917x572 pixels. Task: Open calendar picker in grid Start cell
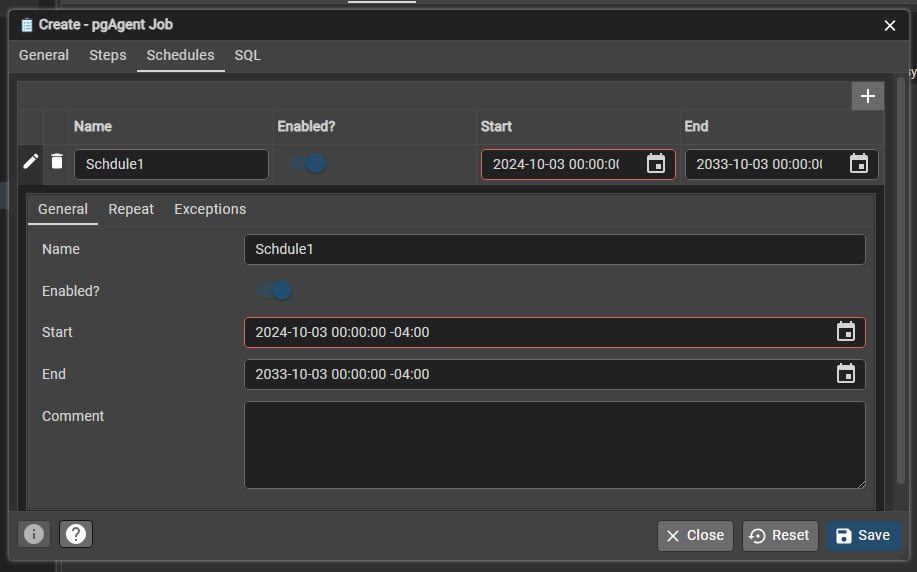(656, 164)
